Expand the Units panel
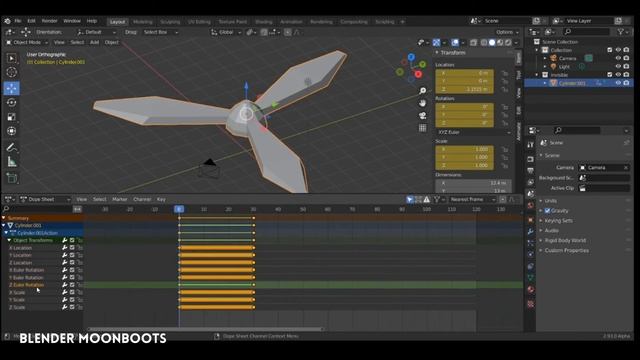This screenshot has width=640, height=360. [550, 201]
